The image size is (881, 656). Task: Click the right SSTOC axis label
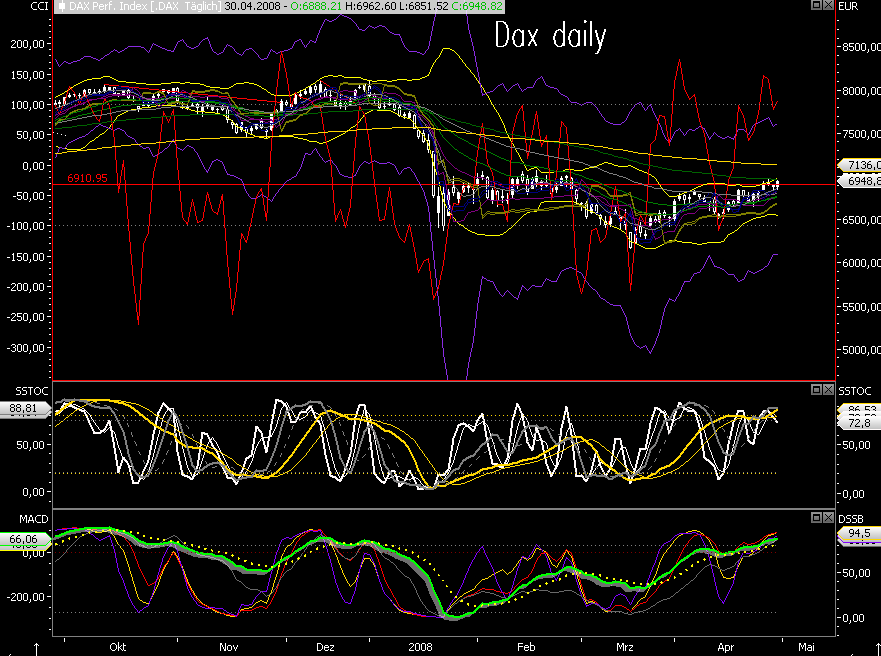pos(855,391)
